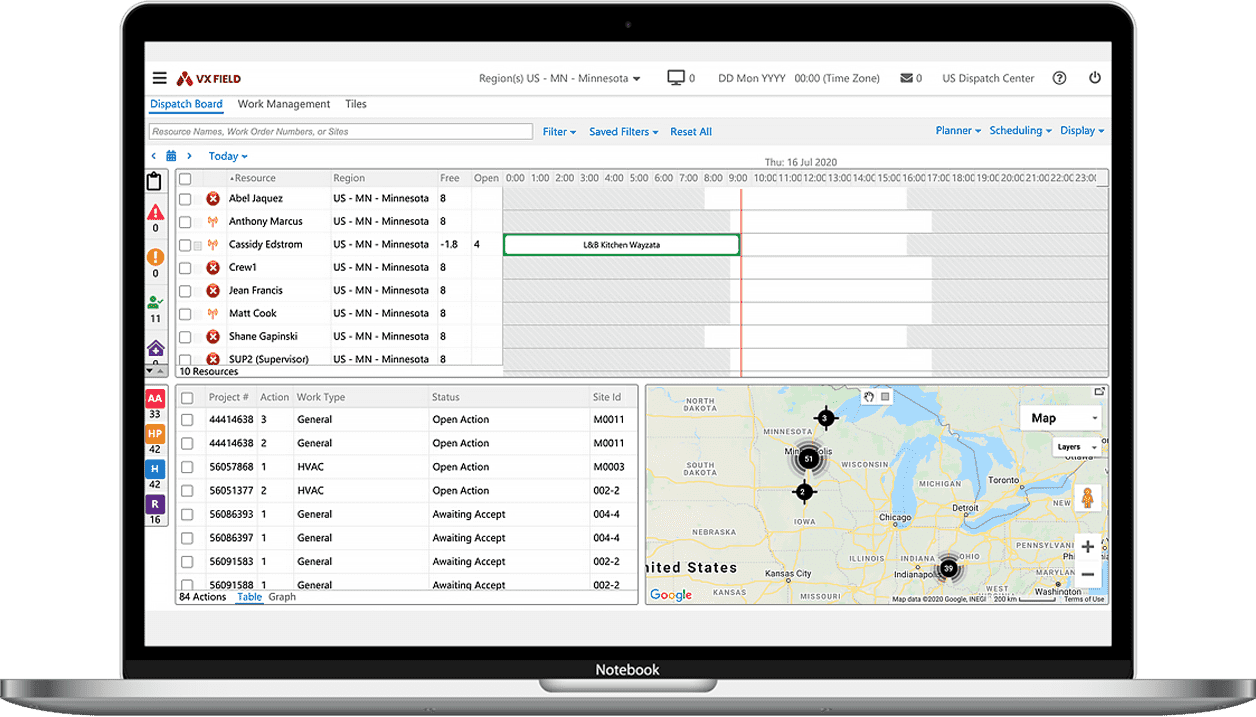Open the Display dropdown

pos(1082,131)
